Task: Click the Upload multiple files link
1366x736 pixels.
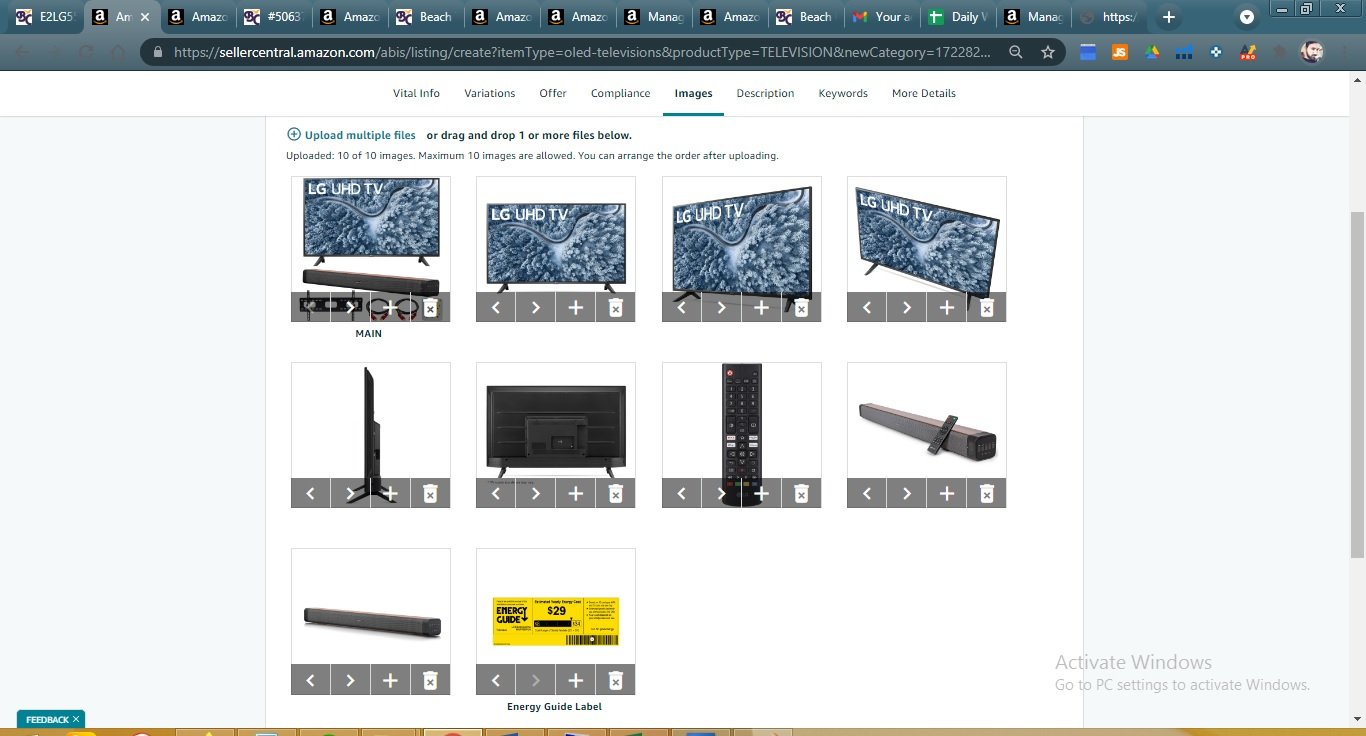Action: coord(360,135)
